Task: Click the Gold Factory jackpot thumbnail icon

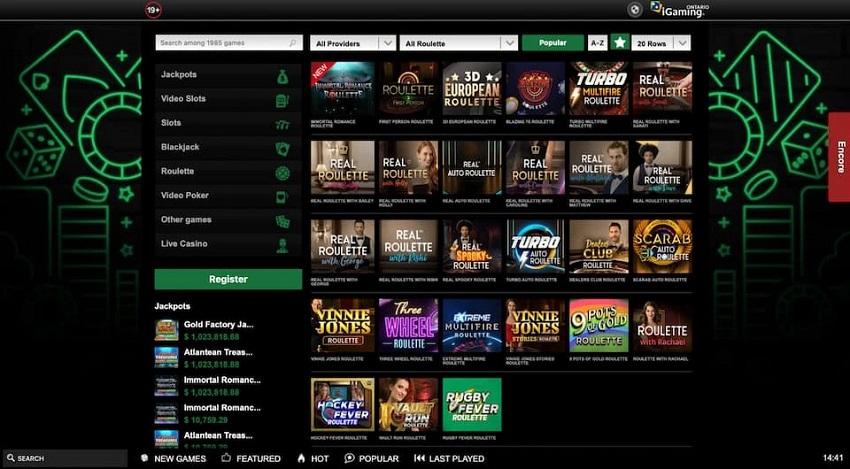Action: (x=166, y=330)
